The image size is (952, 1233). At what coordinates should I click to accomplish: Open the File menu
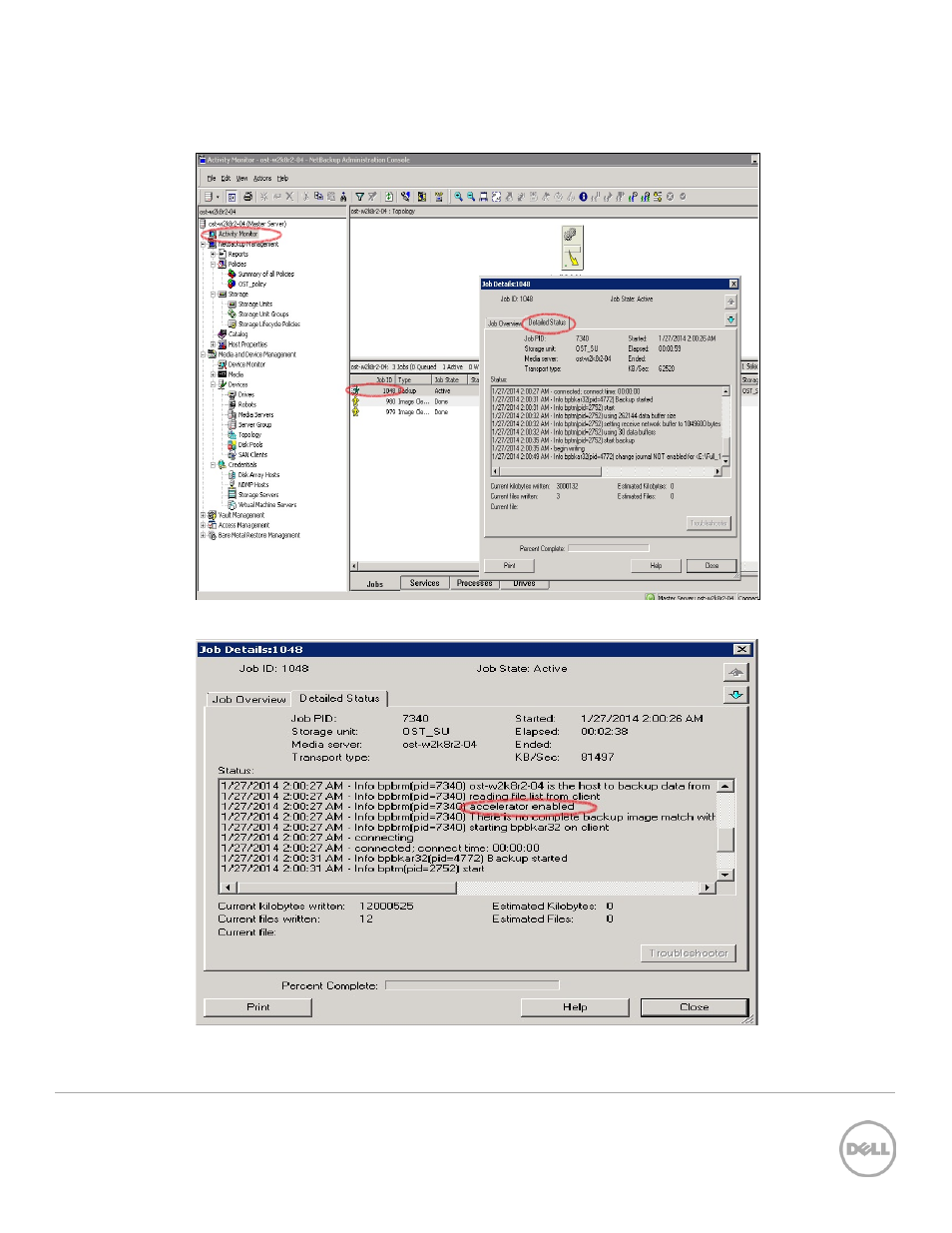[x=212, y=179]
